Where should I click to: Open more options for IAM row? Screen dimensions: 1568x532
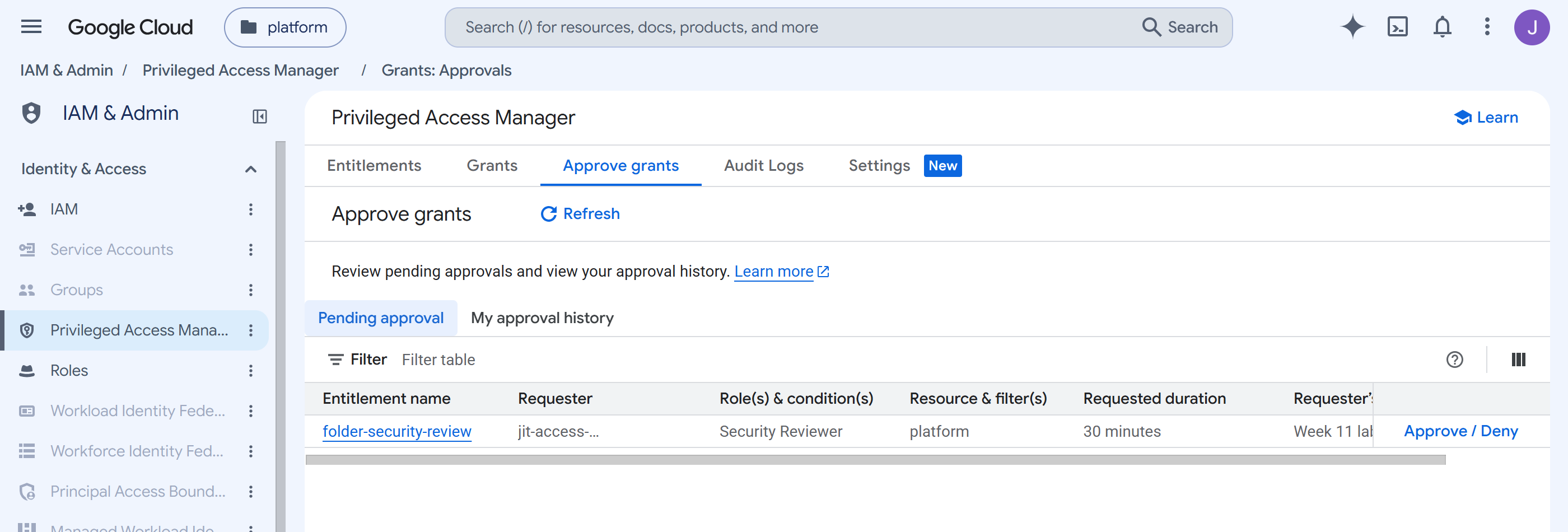[x=250, y=209]
